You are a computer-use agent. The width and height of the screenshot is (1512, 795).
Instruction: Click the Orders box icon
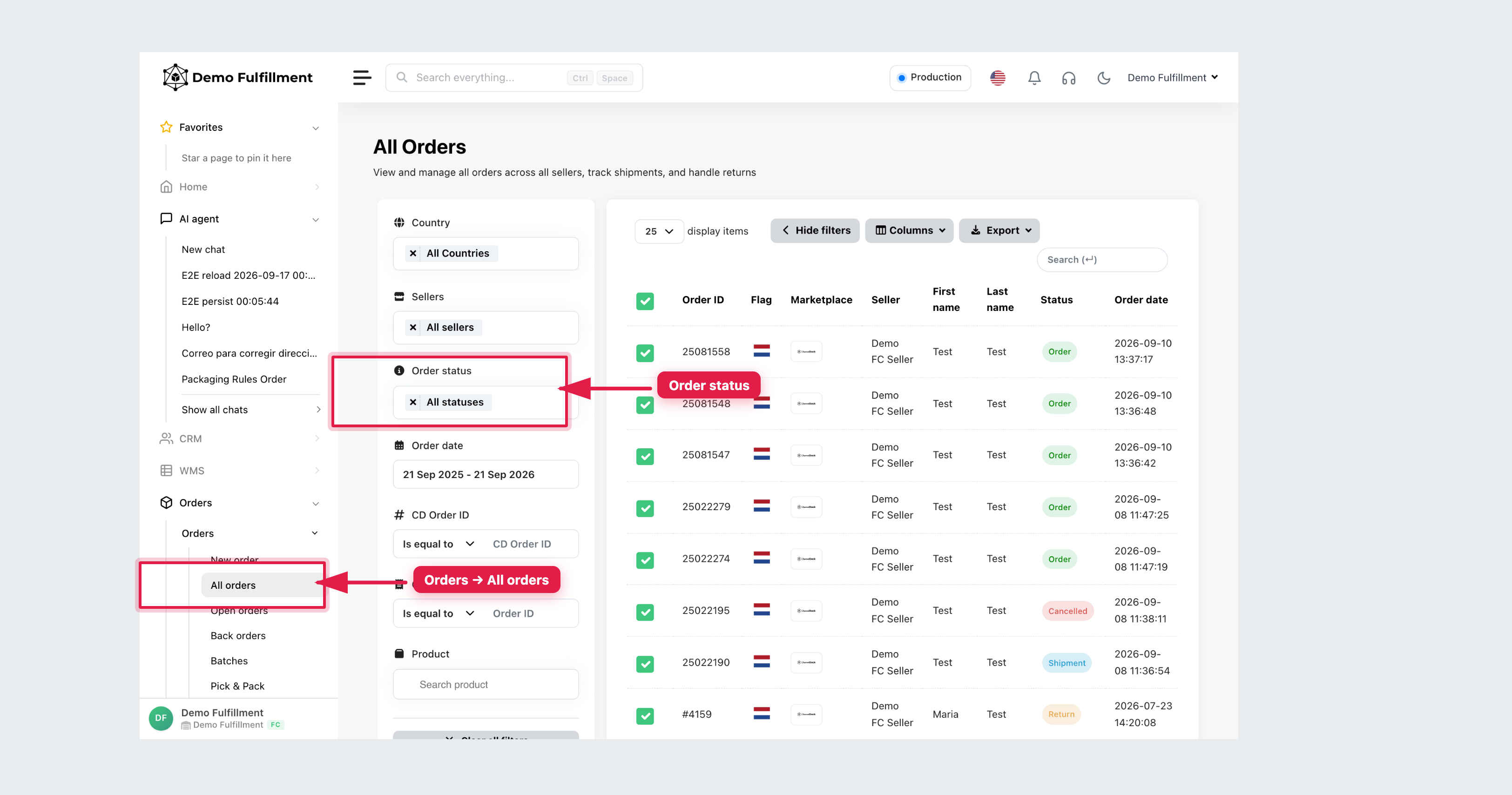(166, 503)
